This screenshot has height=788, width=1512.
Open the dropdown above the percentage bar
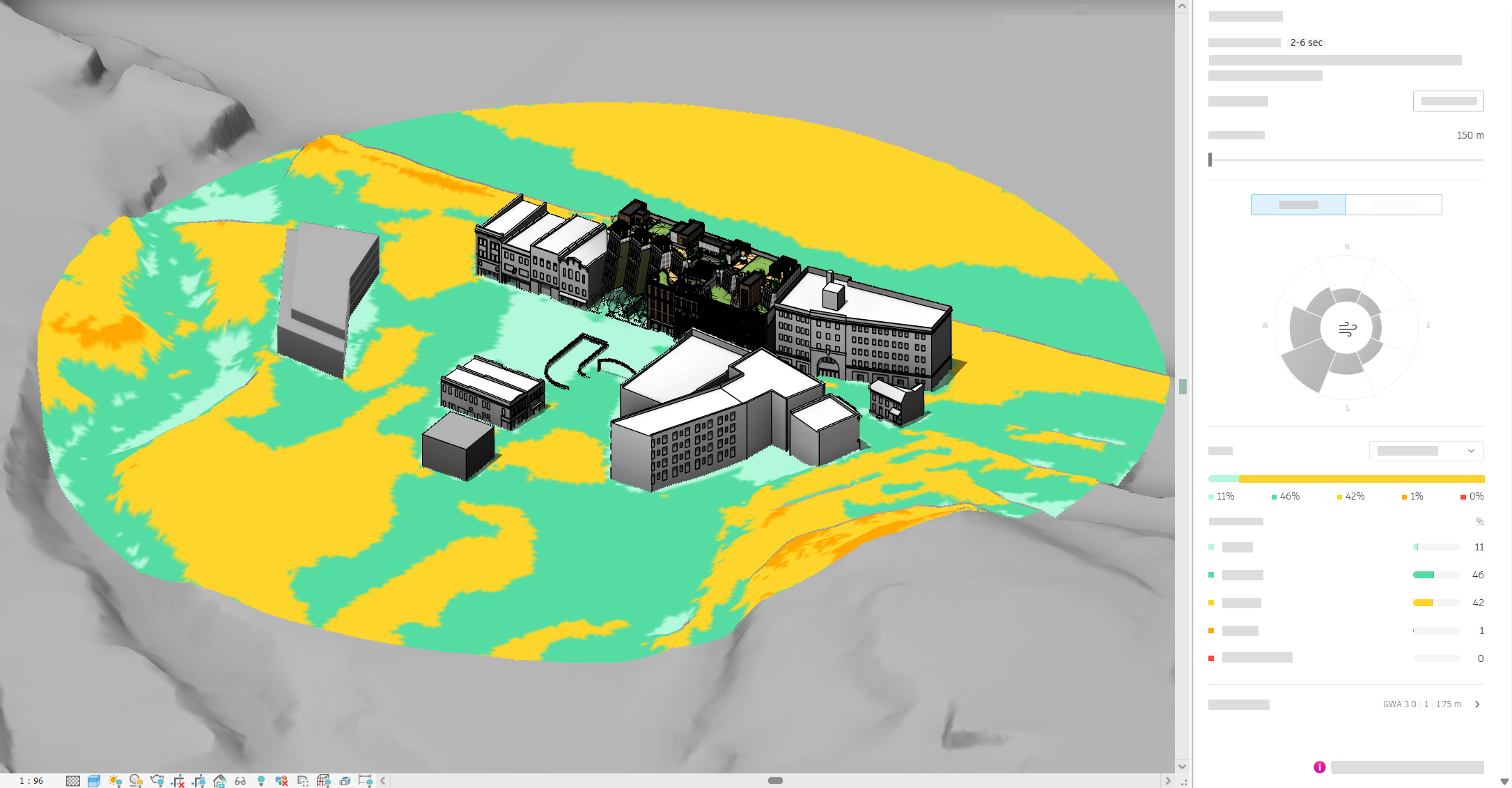1426,451
